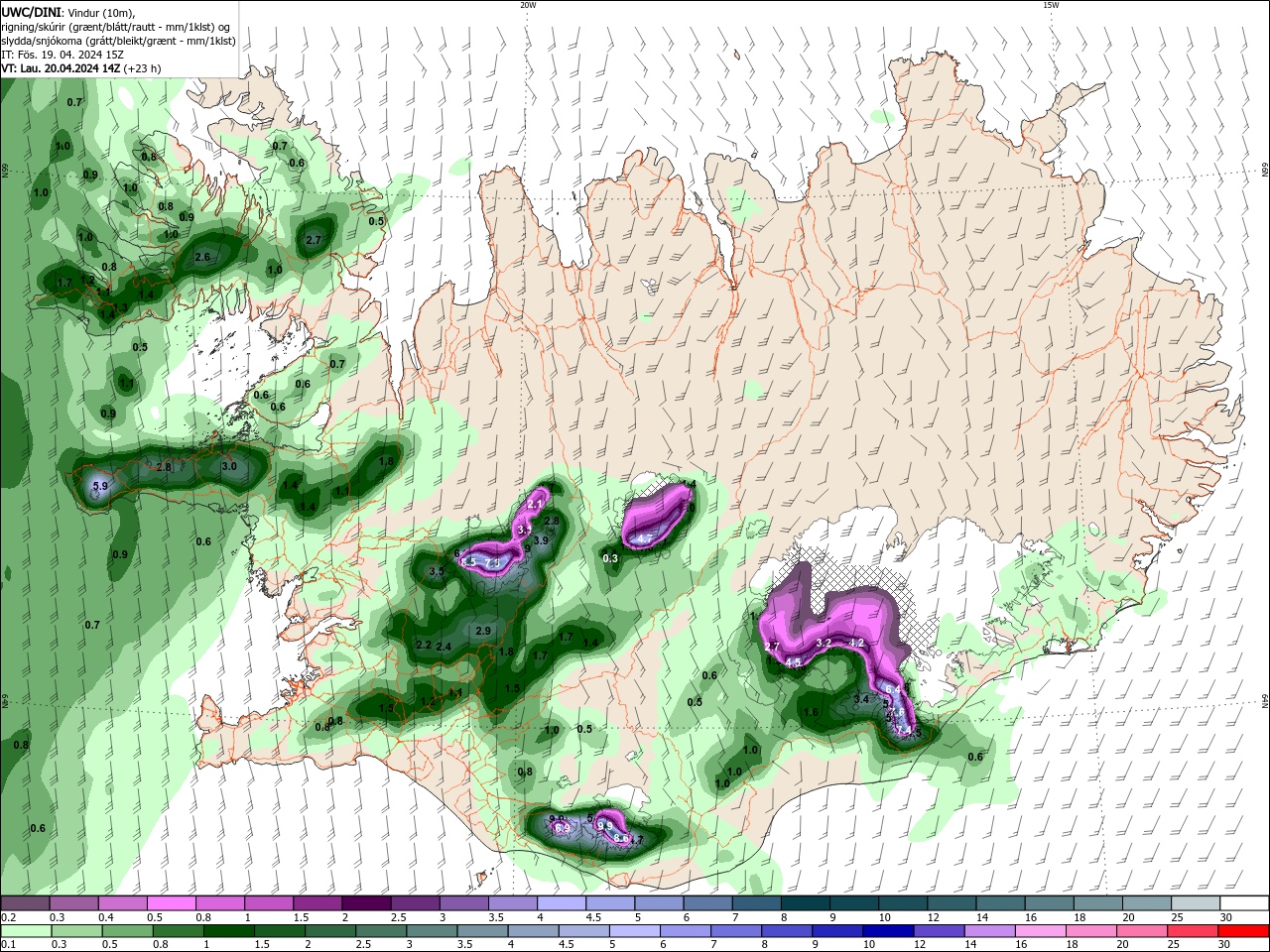Pick the snow legend swatch starting at 1.5
The image size is (1270, 952).
tap(317, 903)
